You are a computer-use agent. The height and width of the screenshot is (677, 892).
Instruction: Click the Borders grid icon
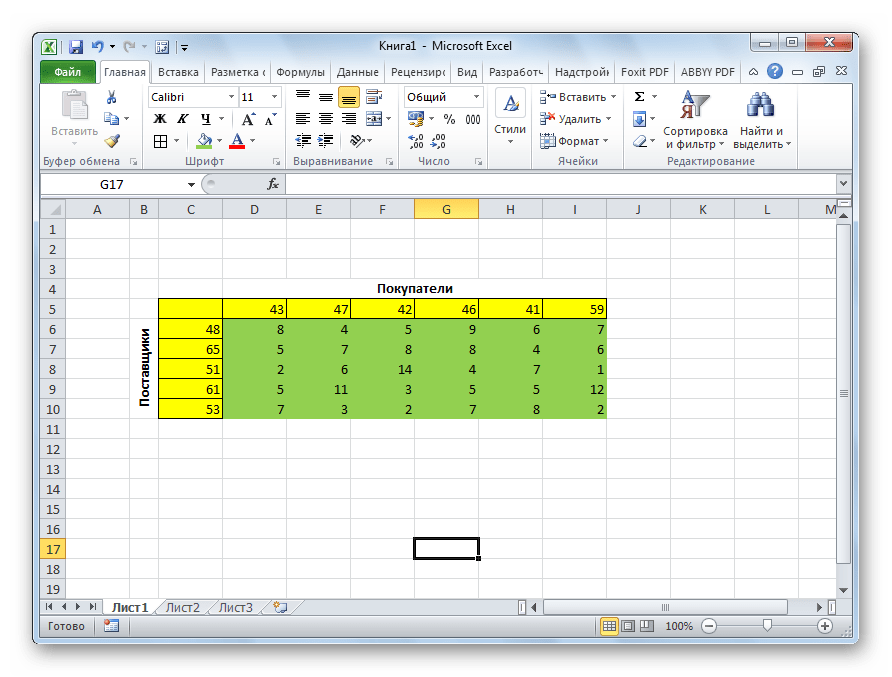(160, 141)
